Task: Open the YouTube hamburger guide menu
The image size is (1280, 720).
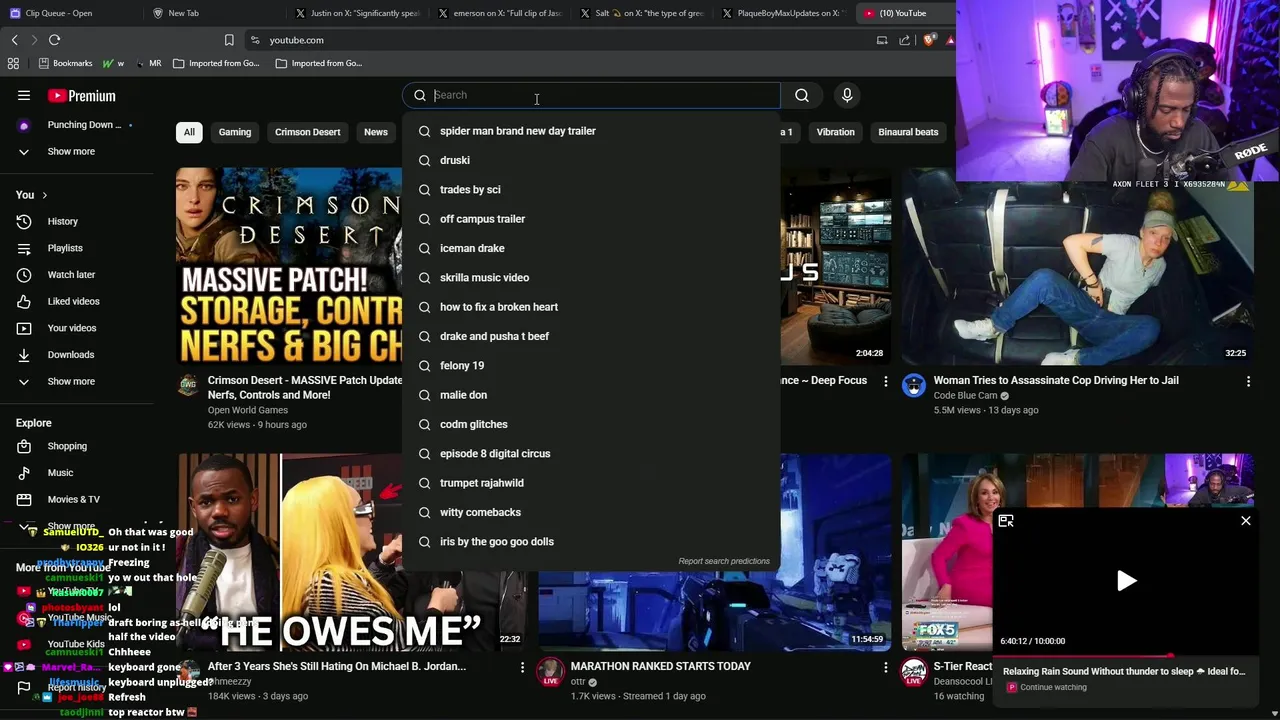Action: point(24,96)
